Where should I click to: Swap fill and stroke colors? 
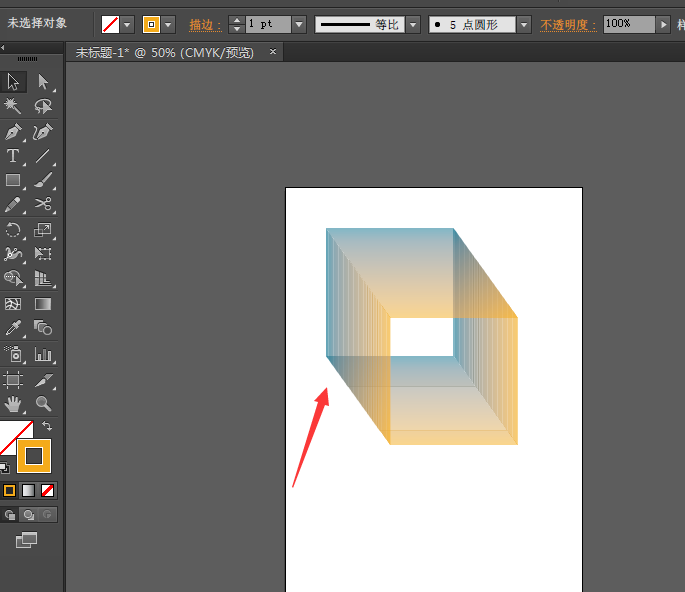coord(47,426)
